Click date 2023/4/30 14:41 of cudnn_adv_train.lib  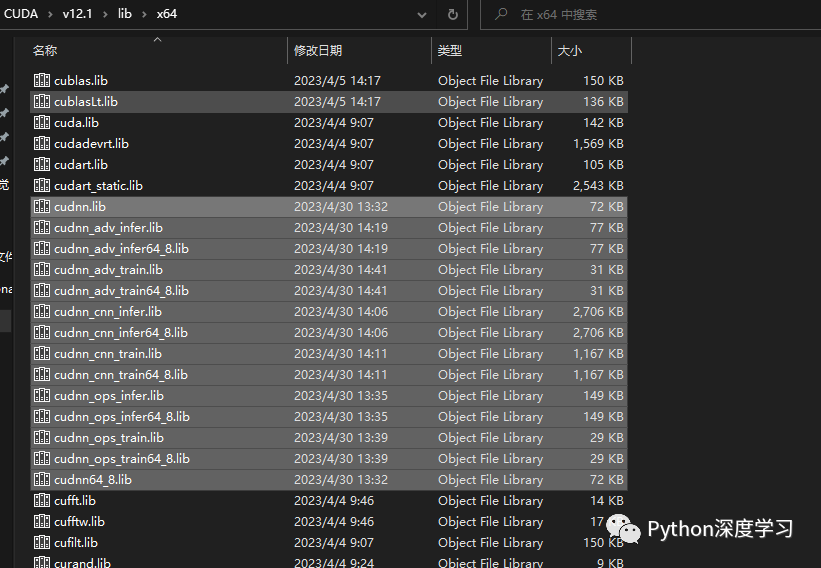(341, 270)
